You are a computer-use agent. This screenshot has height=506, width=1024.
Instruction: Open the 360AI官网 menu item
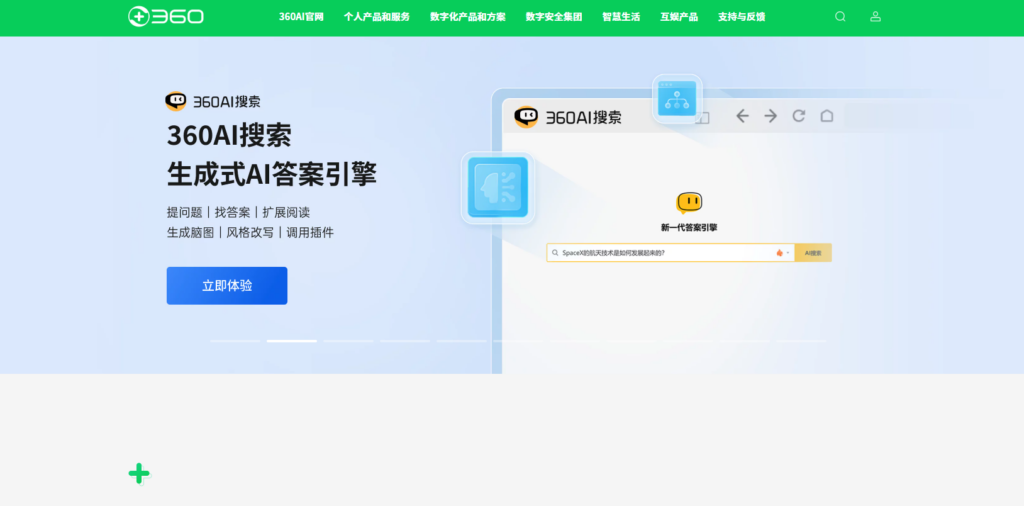tap(301, 17)
